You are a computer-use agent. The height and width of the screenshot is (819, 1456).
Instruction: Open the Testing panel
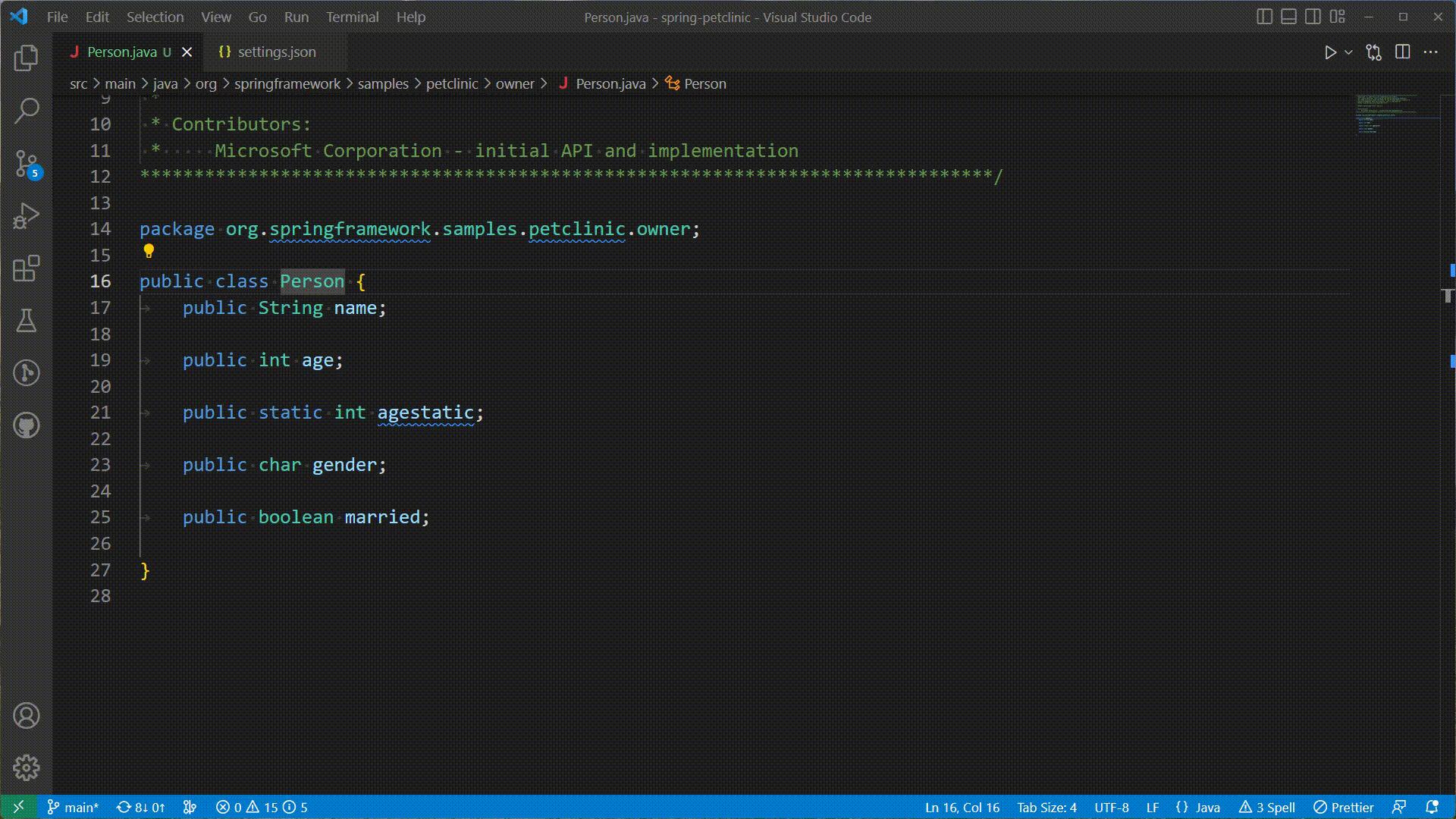(x=27, y=321)
